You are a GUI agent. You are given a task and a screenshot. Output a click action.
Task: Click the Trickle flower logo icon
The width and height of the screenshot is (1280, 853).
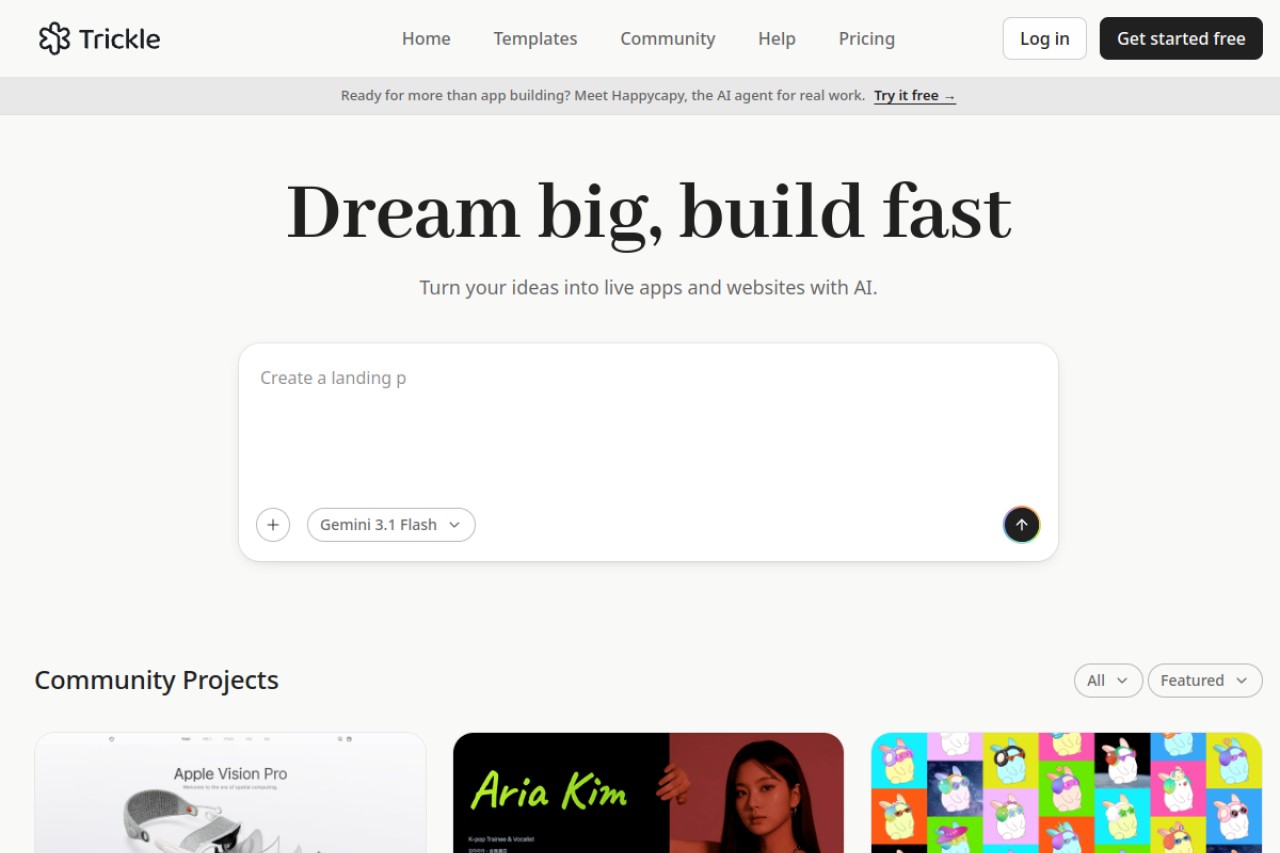54,39
